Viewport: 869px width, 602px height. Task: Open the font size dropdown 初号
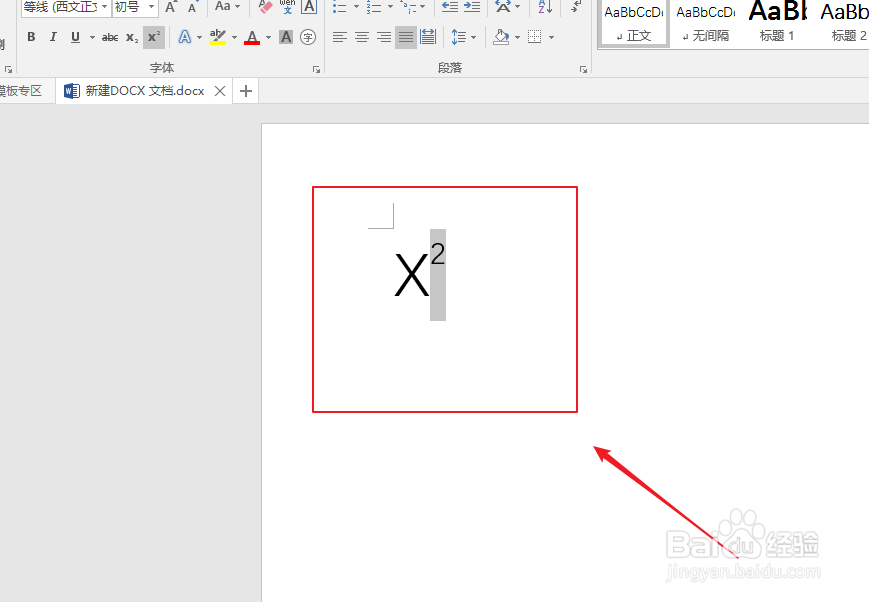151,7
